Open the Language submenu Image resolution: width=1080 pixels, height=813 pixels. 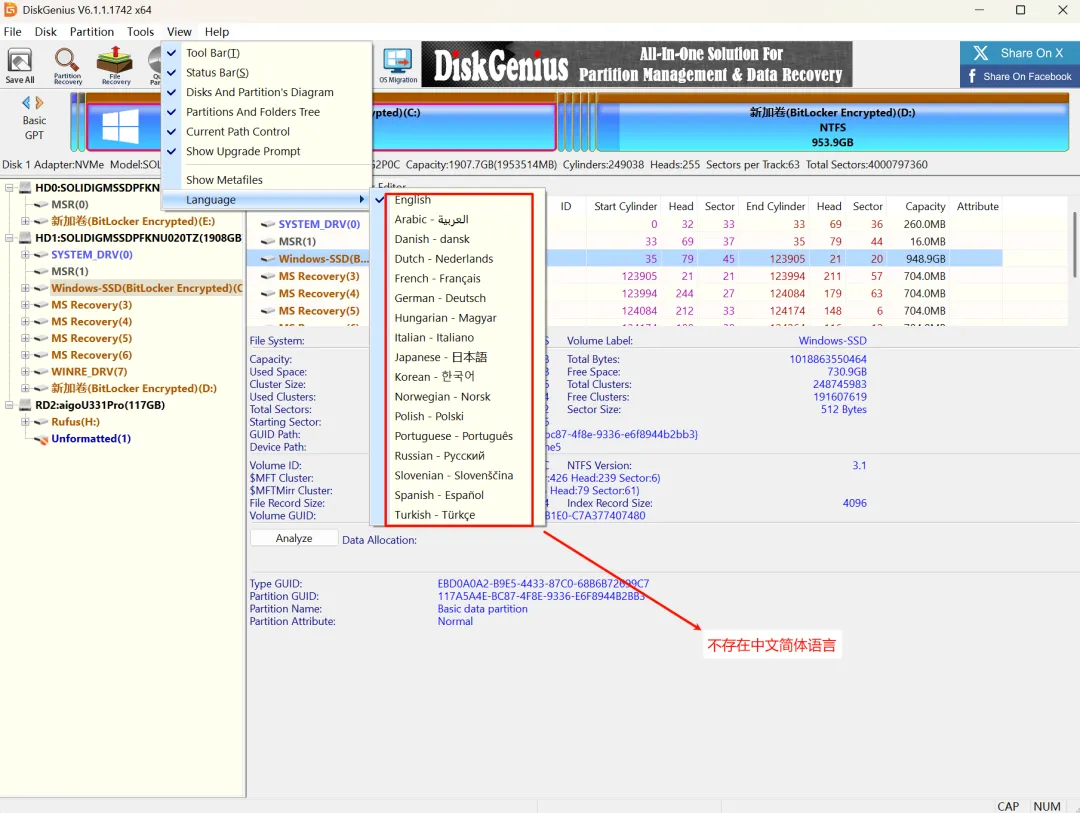267,200
